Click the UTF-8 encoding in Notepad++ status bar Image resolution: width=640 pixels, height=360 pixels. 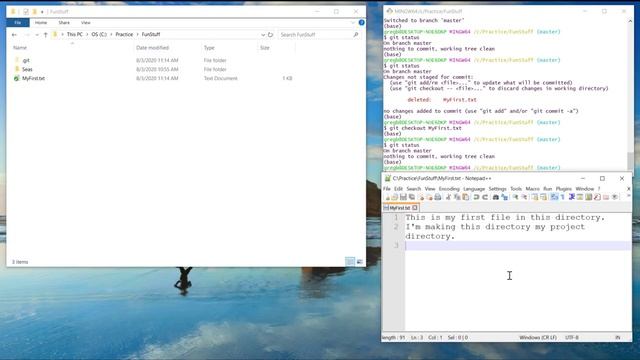572,338
